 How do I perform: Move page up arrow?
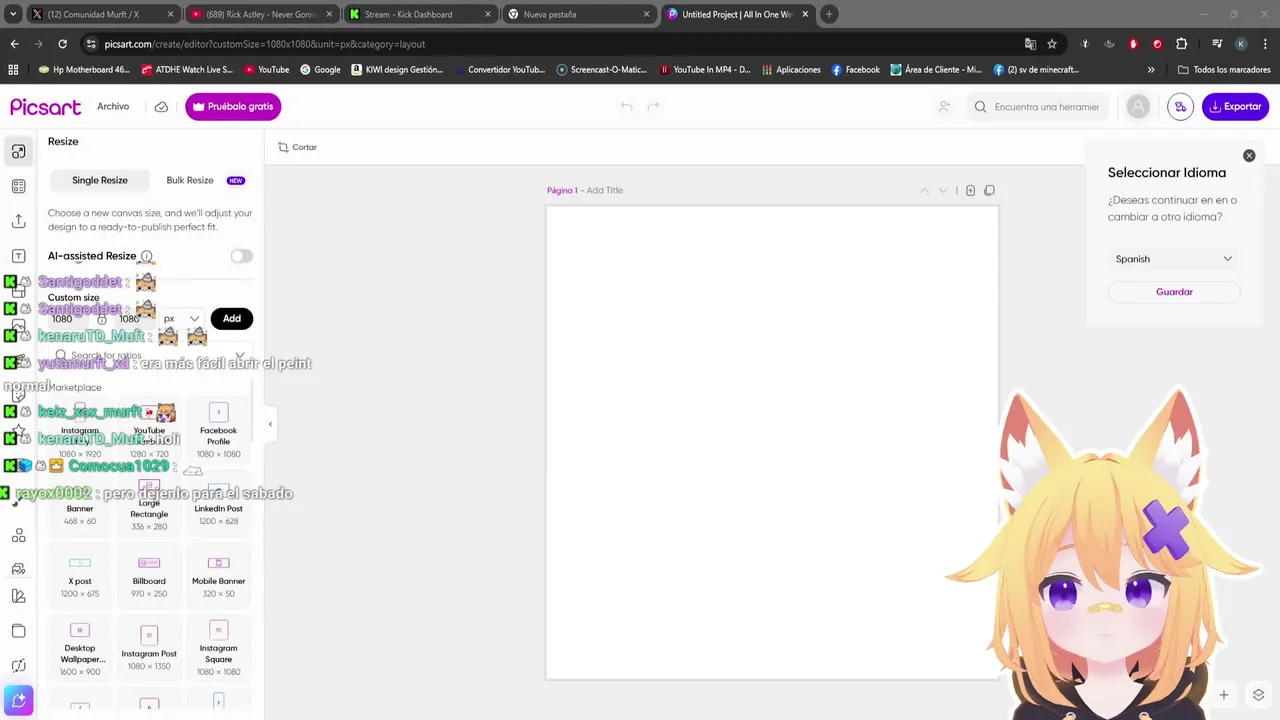click(924, 190)
